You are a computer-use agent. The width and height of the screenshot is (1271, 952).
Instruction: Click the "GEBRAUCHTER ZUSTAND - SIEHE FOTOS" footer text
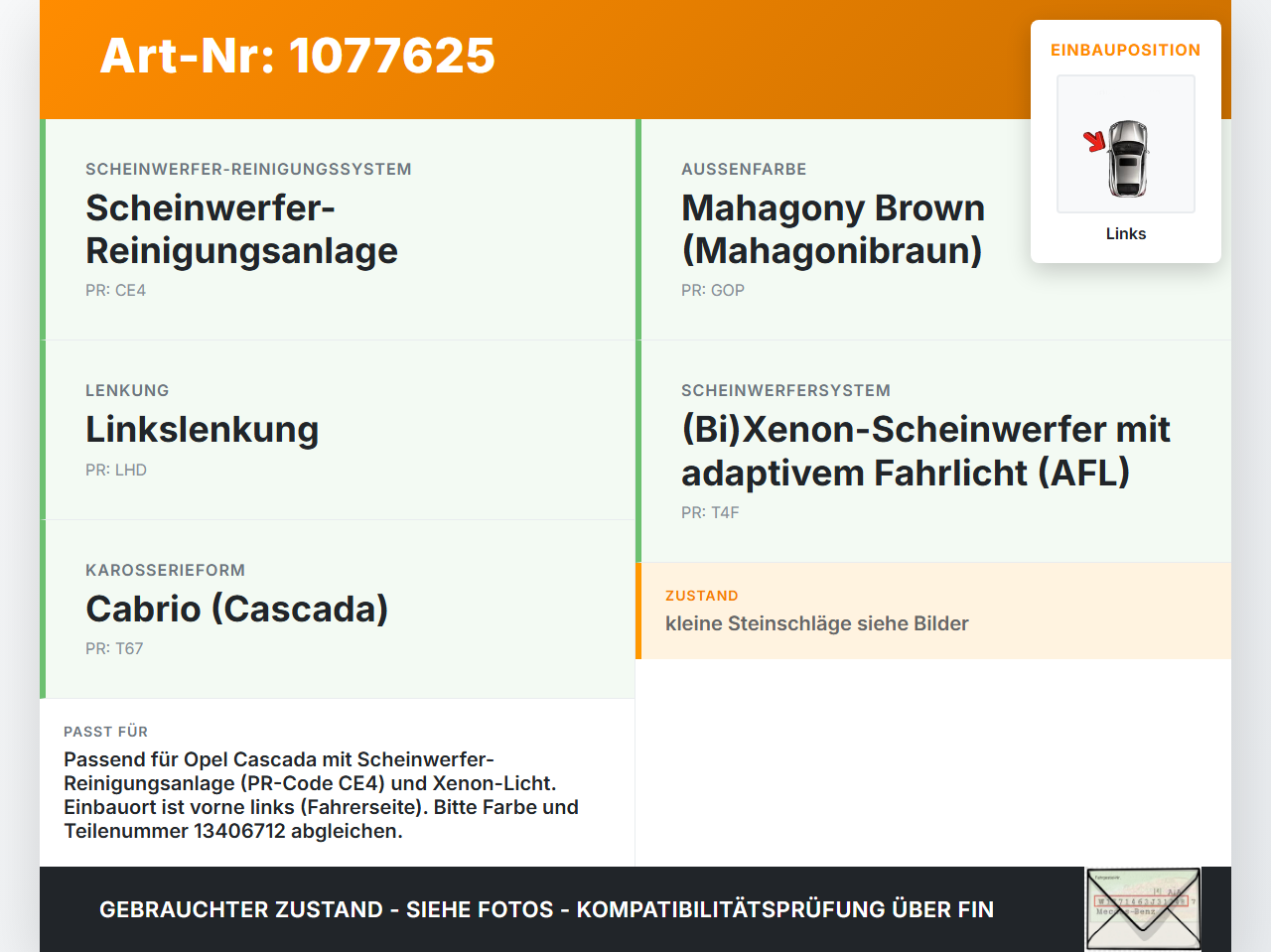(x=546, y=909)
